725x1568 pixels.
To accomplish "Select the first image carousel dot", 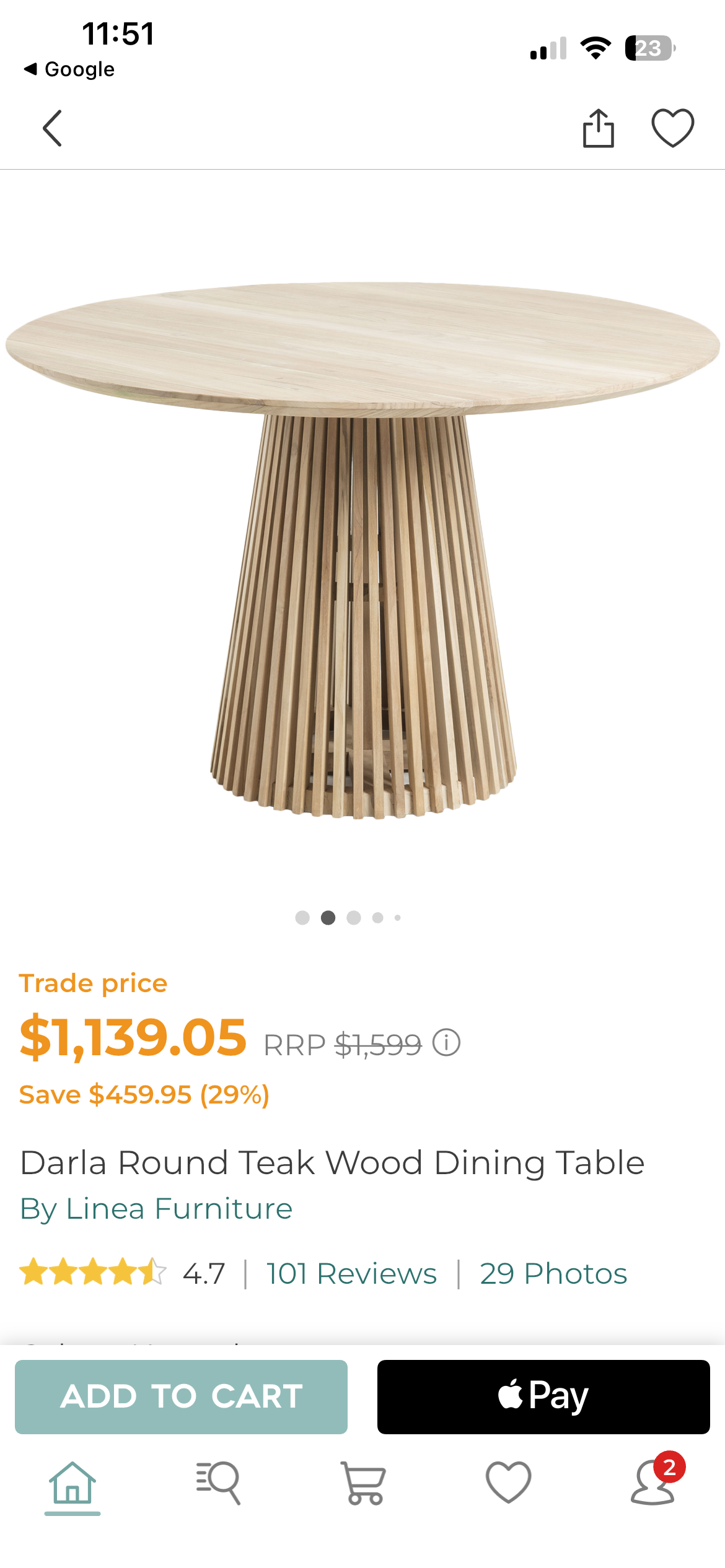I will 302,918.
